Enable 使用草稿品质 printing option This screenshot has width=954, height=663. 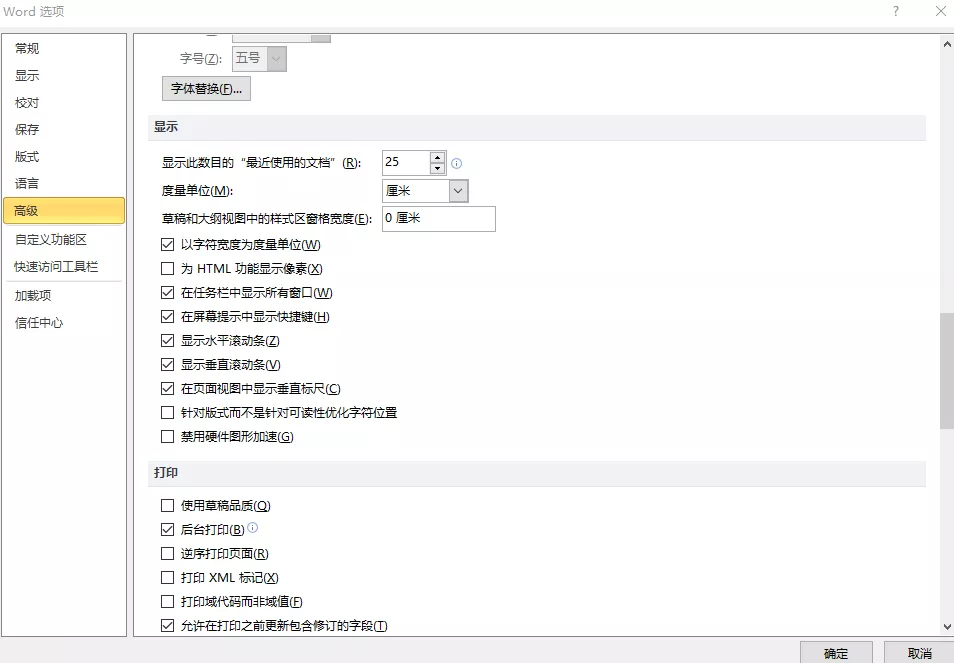pos(166,505)
